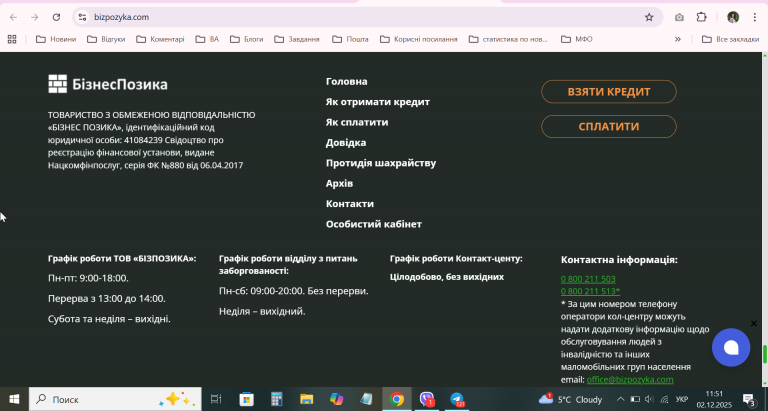This screenshot has height=411, width=768.
Task: Open Контакти footer link
Action: 350,203
